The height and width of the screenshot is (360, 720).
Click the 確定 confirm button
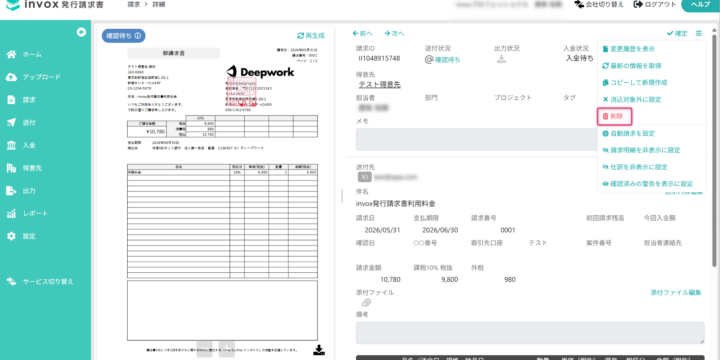click(677, 33)
